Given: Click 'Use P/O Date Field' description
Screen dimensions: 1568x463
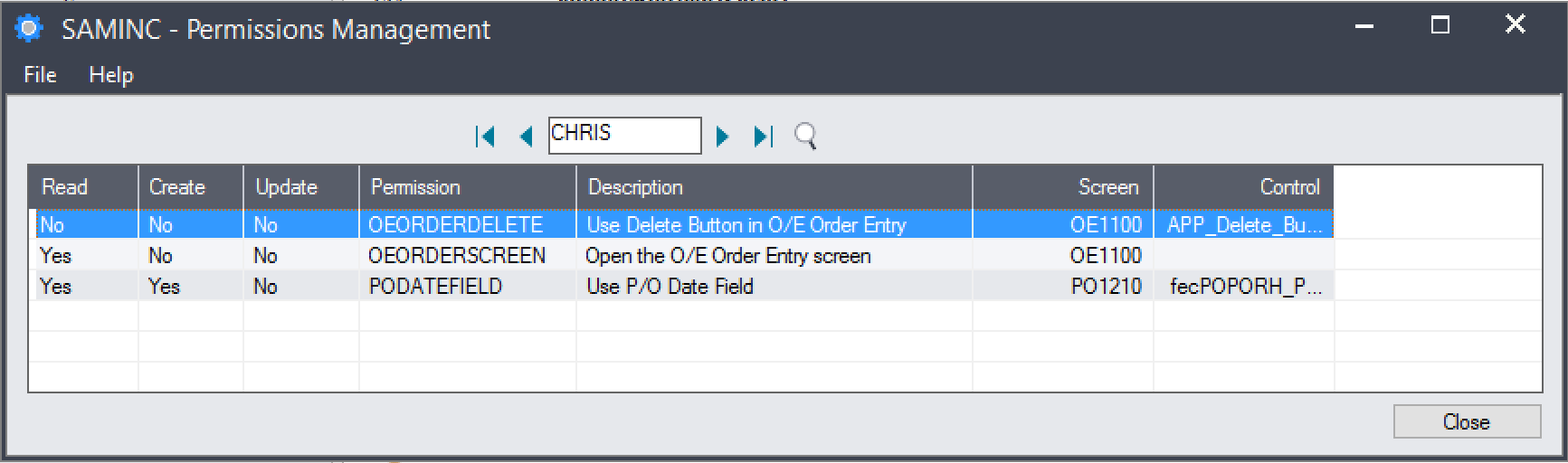Looking at the screenshot, I should (x=670, y=287).
